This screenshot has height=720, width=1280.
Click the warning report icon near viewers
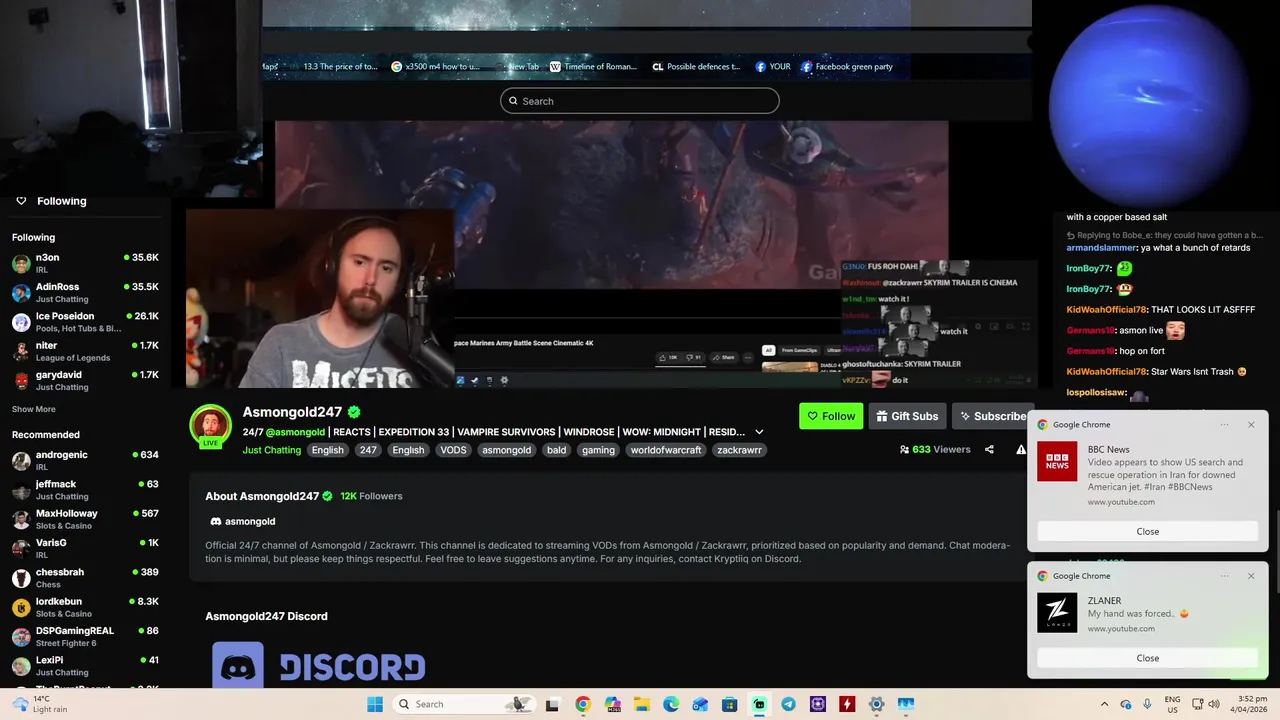pyautogui.click(x=1020, y=449)
